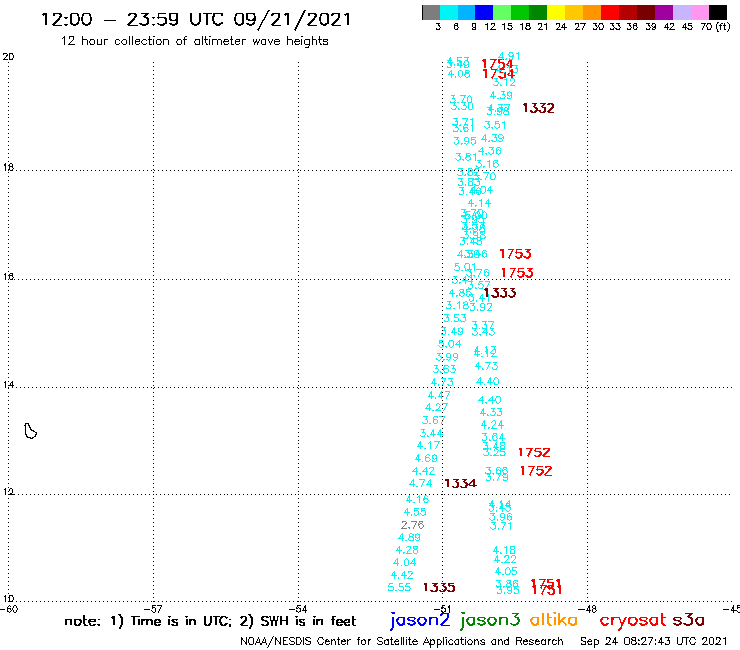The height and width of the screenshot is (650, 740).
Task: Click the green 'jason3' legend label
Action: (490, 620)
